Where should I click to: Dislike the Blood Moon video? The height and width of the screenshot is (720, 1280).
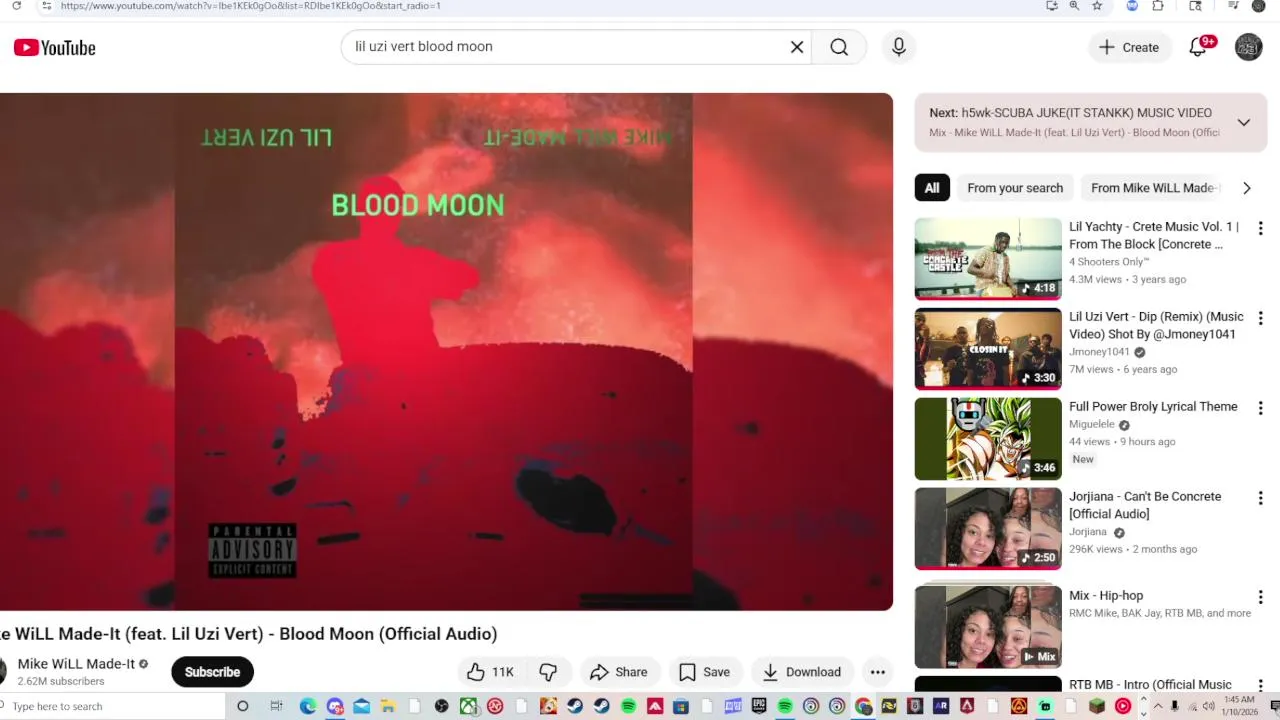[x=548, y=672]
